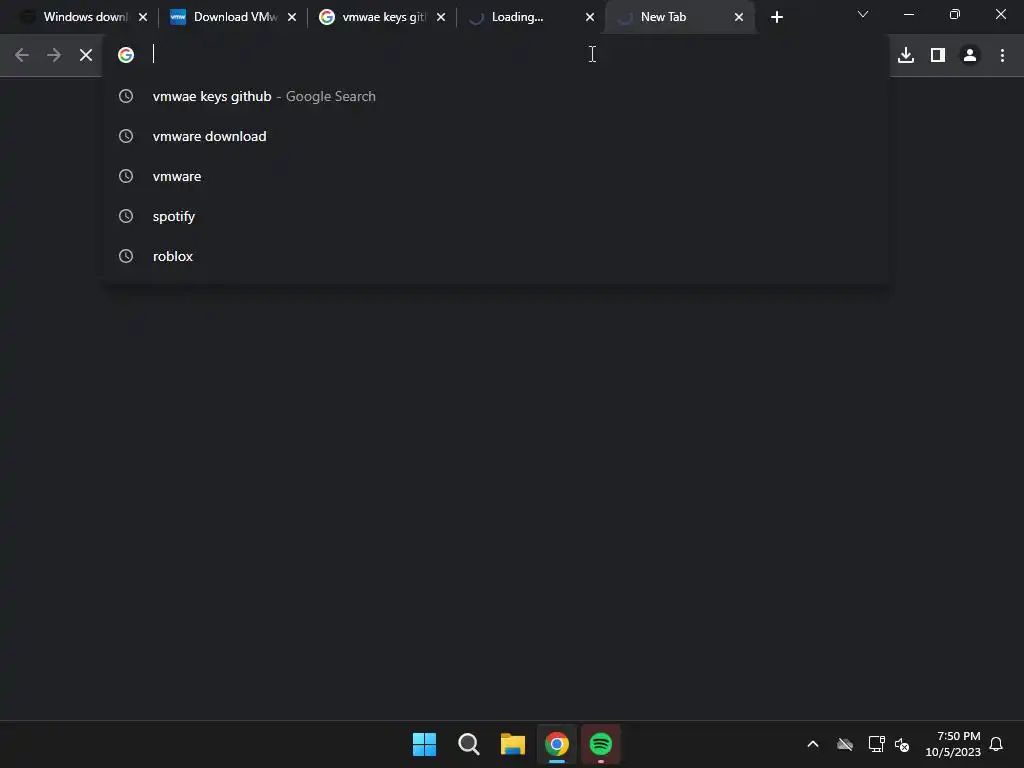Open Spotify from the taskbar
This screenshot has height=768, width=1024.
tap(601, 744)
